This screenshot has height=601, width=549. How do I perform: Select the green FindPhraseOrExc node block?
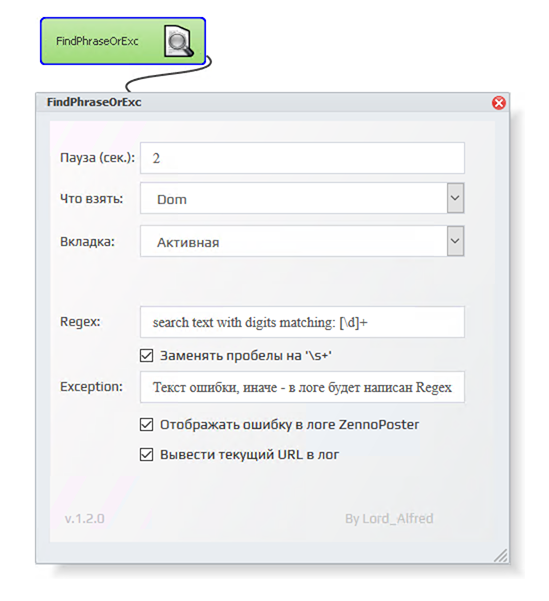click(123, 41)
